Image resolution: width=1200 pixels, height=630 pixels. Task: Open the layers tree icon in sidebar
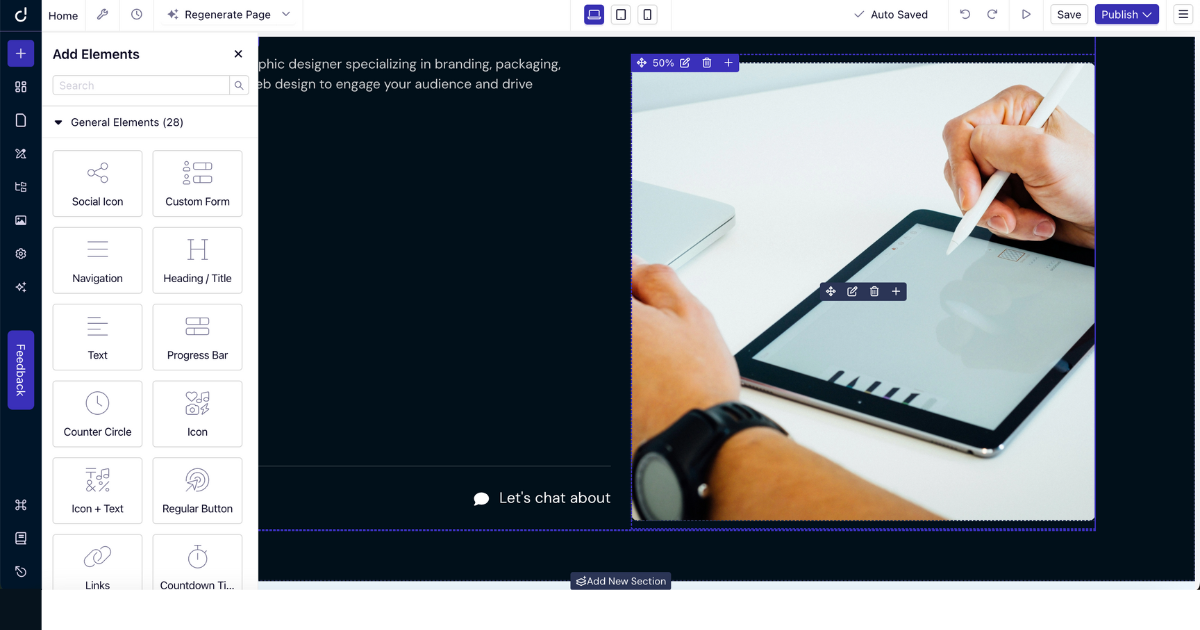point(21,187)
